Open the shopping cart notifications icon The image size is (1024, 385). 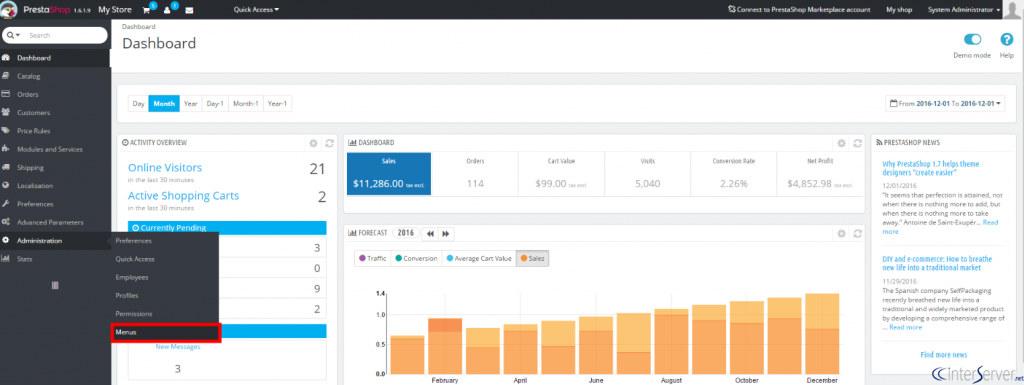click(x=147, y=10)
